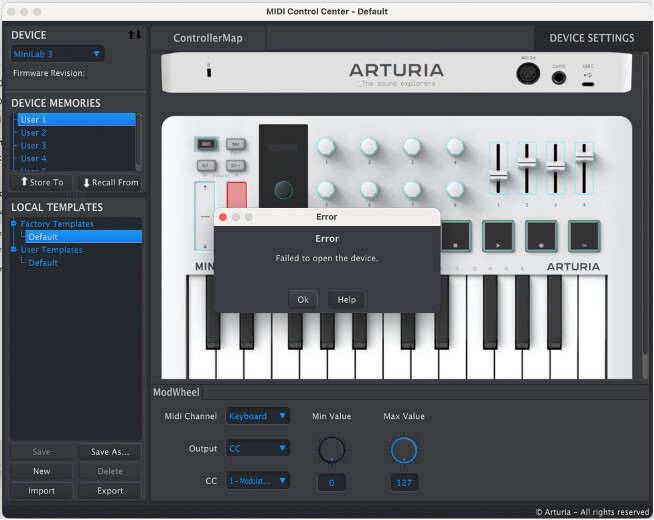Select the Oct+ button on the controller
The width and height of the screenshot is (654, 520).
point(236,166)
